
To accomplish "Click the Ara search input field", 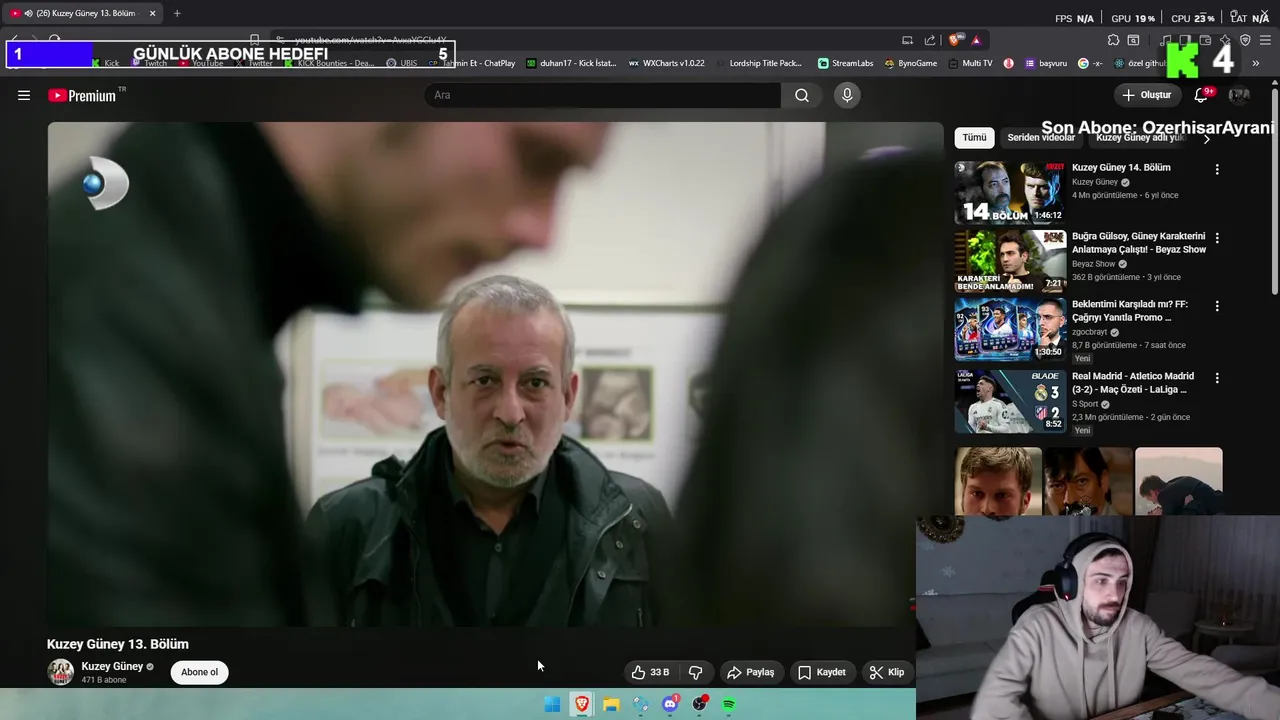I will coord(602,95).
